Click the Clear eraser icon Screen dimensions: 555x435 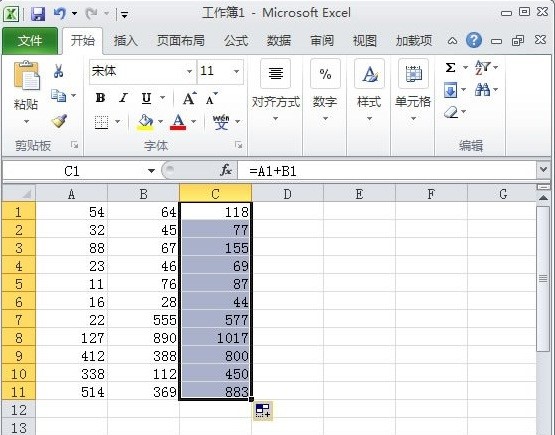click(451, 113)
